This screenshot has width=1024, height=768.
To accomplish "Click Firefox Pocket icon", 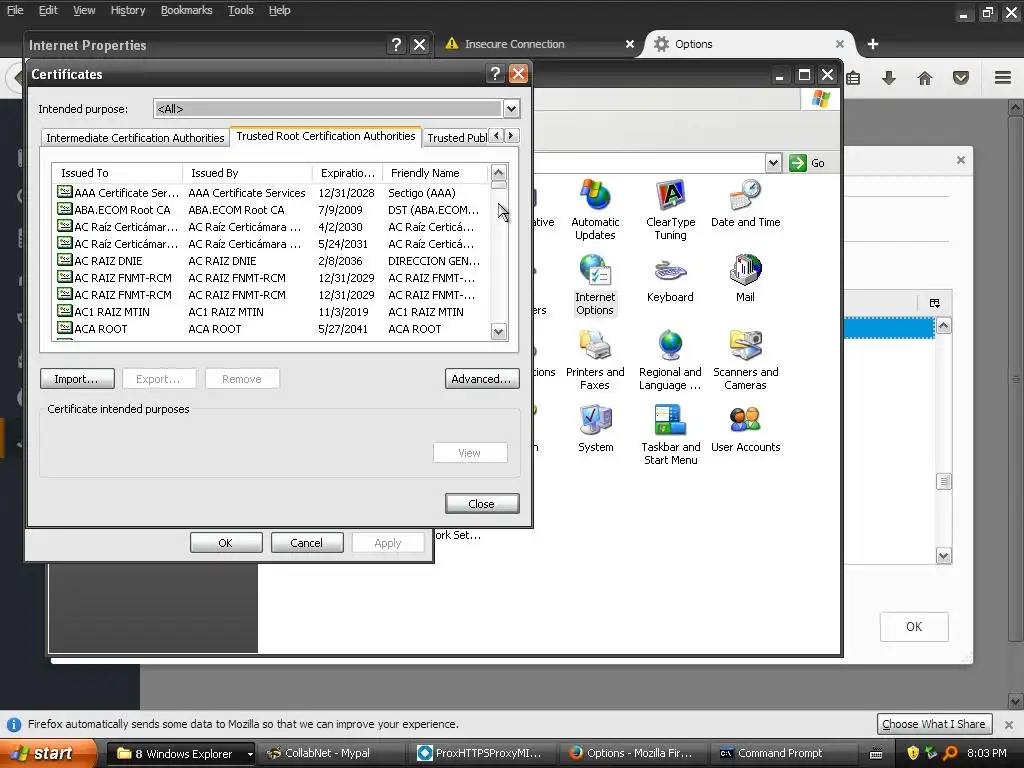I will pos(961,78).
